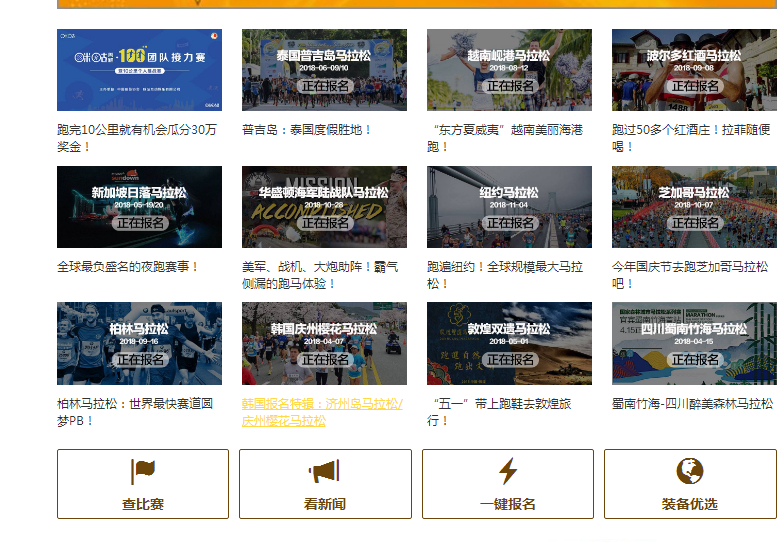Click the link 全球最负盛名的夜跑赛事
The width and height of the screenshot is (782, 542).
point(128,267)
